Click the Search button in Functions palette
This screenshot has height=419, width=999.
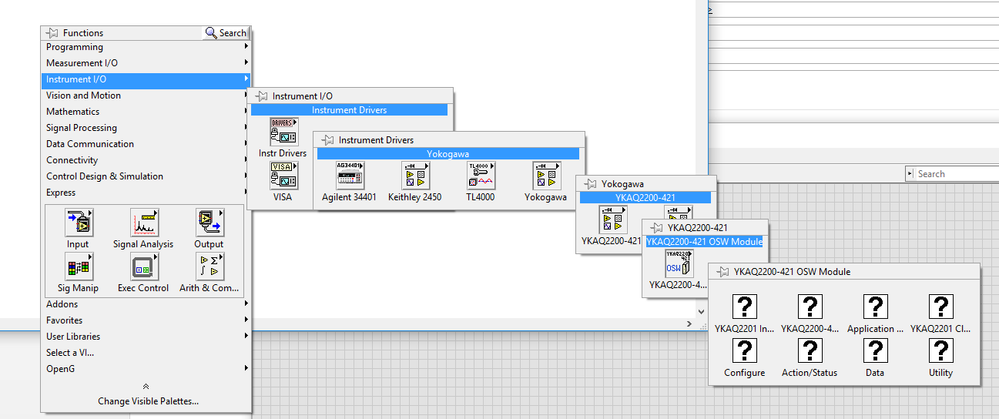pos(226,32)
